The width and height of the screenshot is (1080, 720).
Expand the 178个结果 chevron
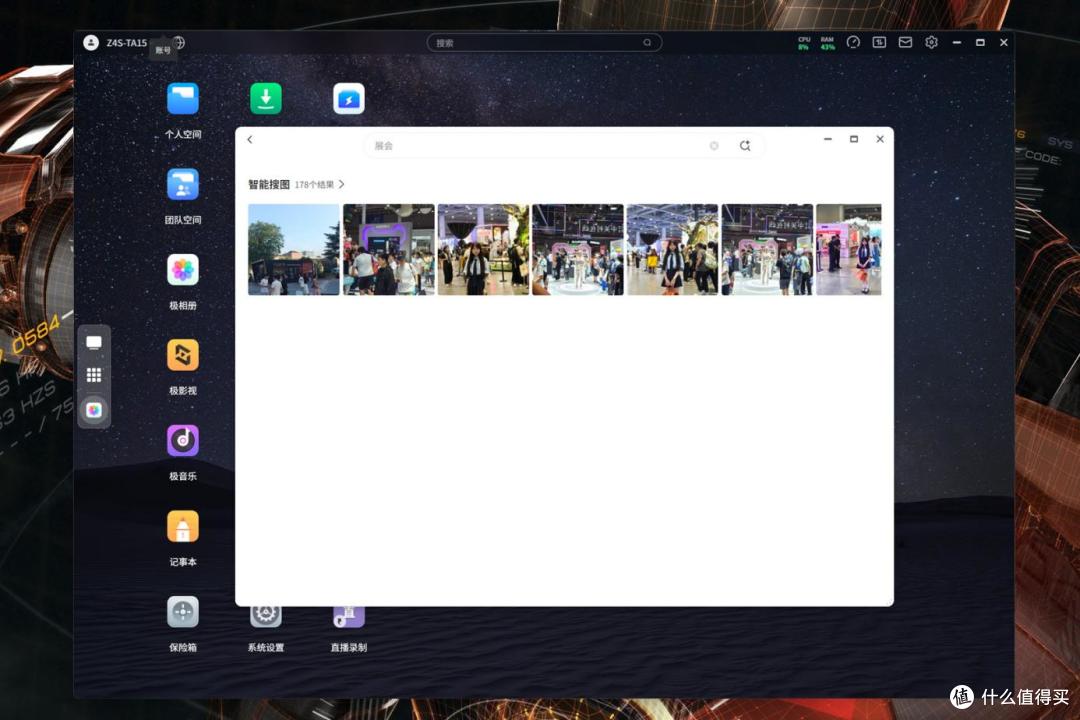point(342,185)
